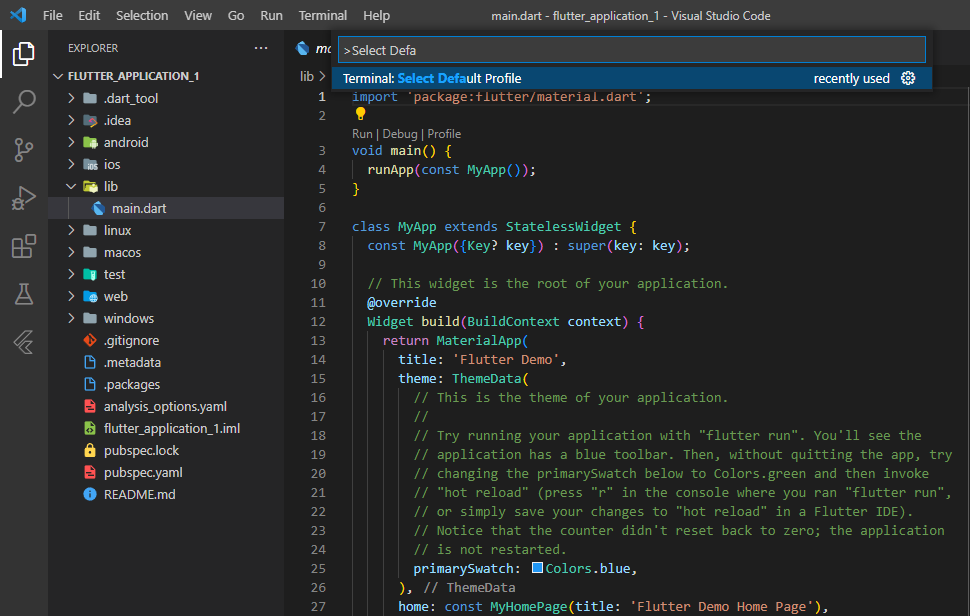Click the gear icon next to recently used
Viewport: 970px width, 616px height.
click(908, 79)
